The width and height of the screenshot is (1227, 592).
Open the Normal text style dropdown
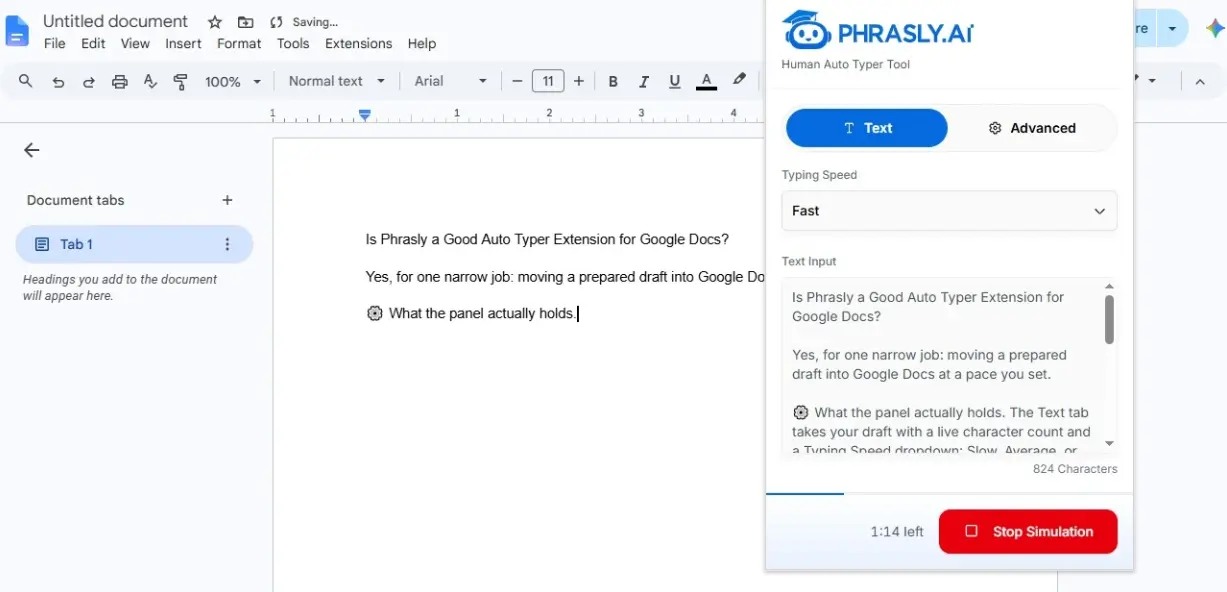(x=337, y=81)
